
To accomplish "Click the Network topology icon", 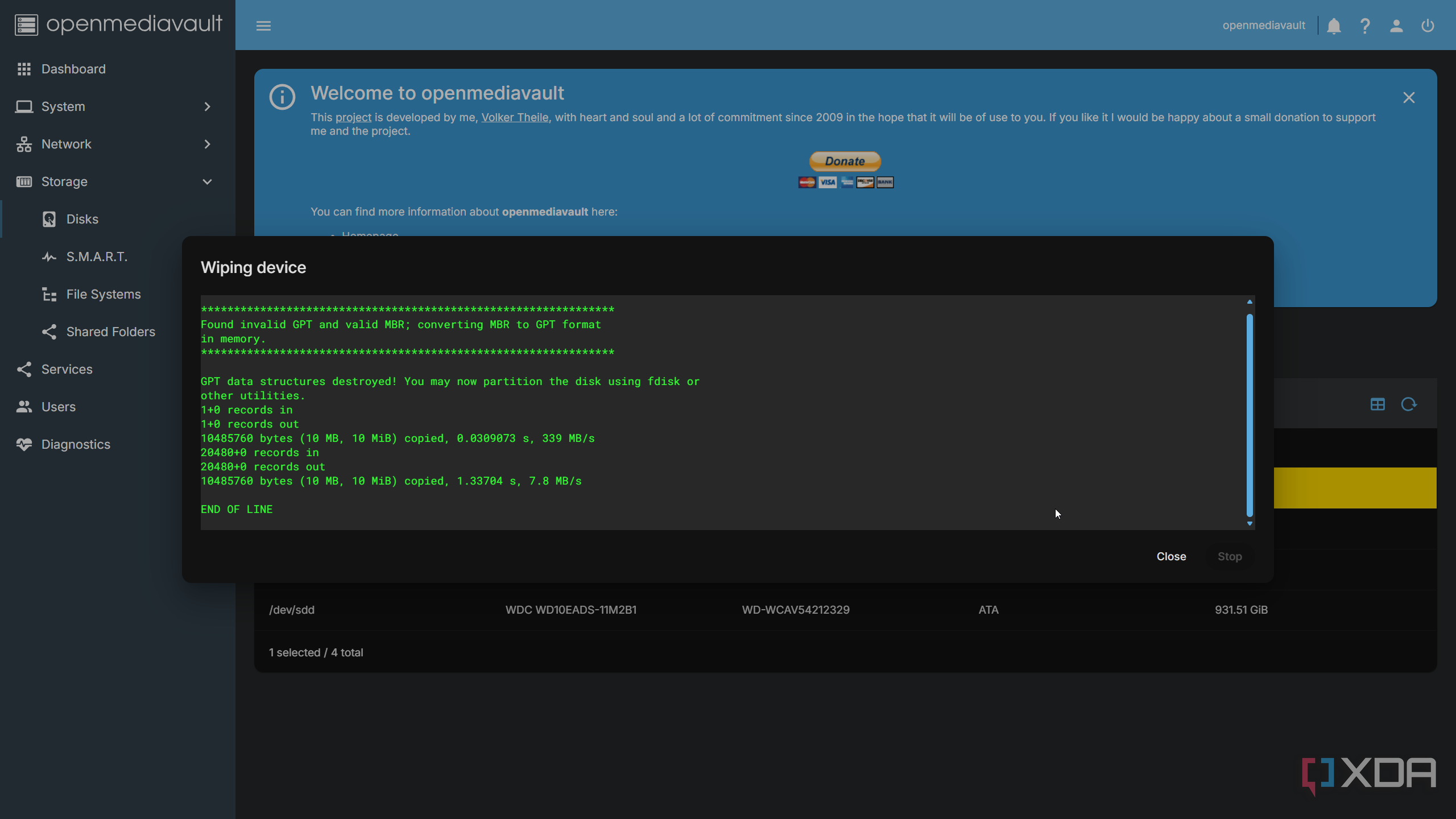I will pos(24,144).
